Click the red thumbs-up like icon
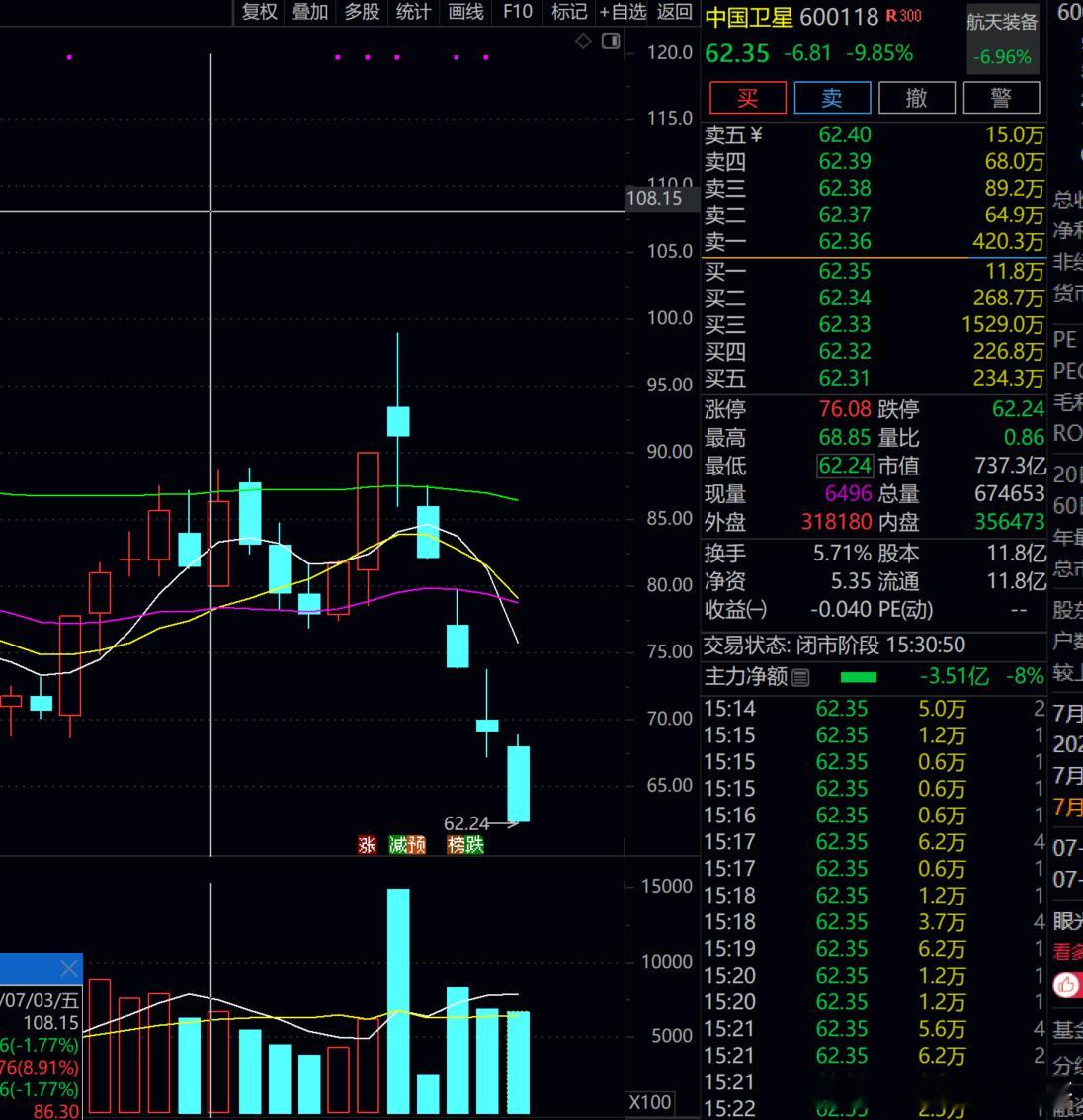This screenshot has width=1083, height=1120. point(1066,986)
